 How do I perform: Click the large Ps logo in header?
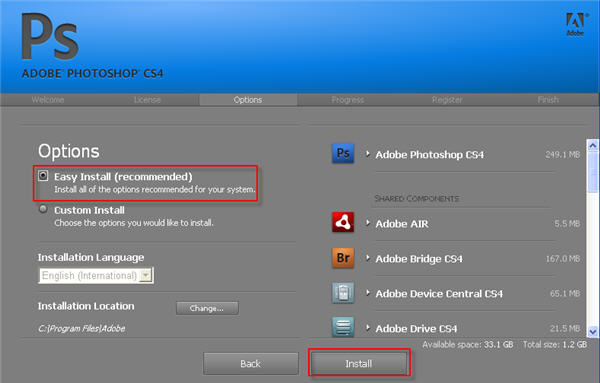[x=50, y=37]
